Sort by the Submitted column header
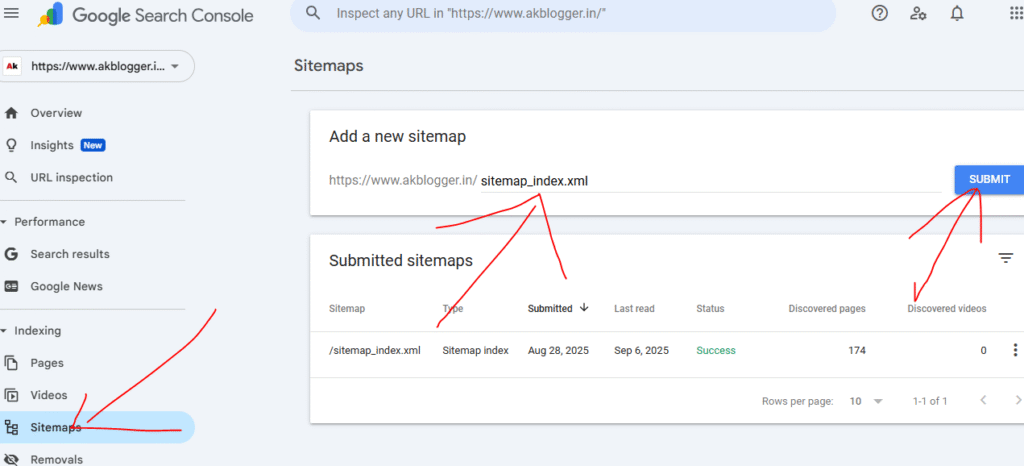 click(x=550, y=308)
